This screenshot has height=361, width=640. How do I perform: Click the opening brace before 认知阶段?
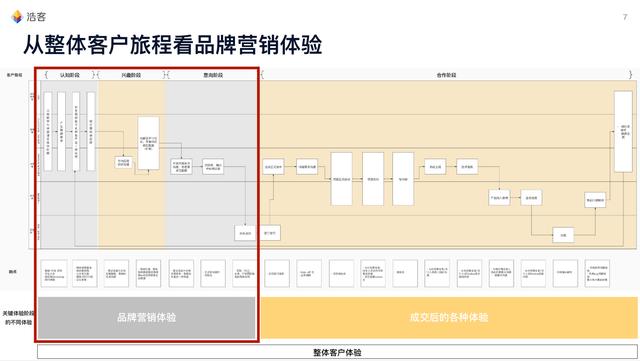(x=46, y=75)
